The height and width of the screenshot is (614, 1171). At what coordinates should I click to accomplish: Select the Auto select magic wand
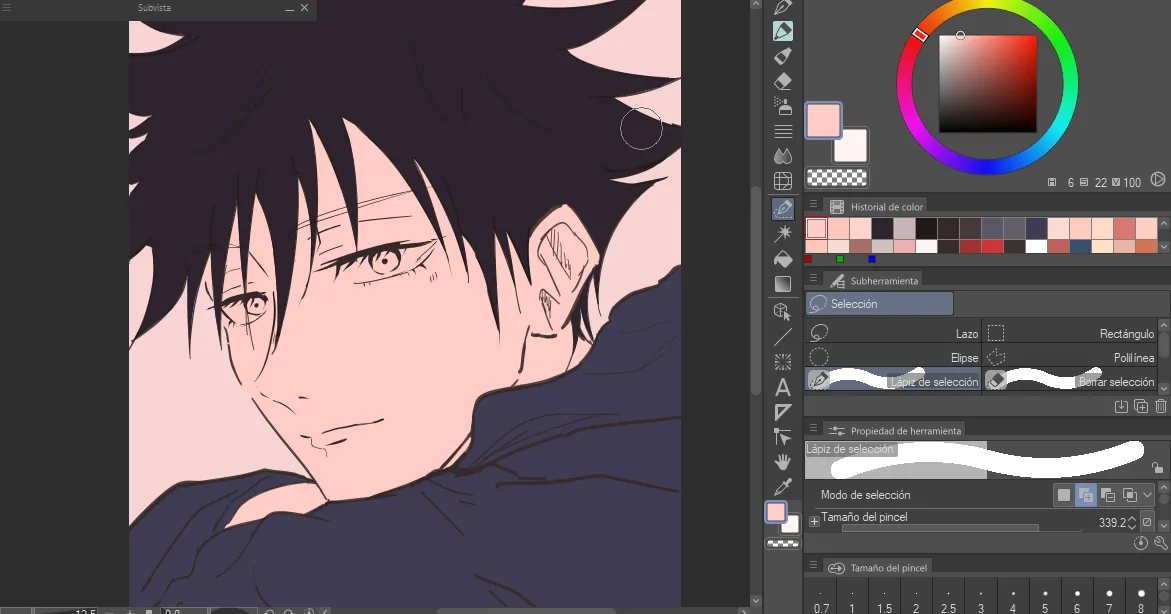[x=783, y=234]
